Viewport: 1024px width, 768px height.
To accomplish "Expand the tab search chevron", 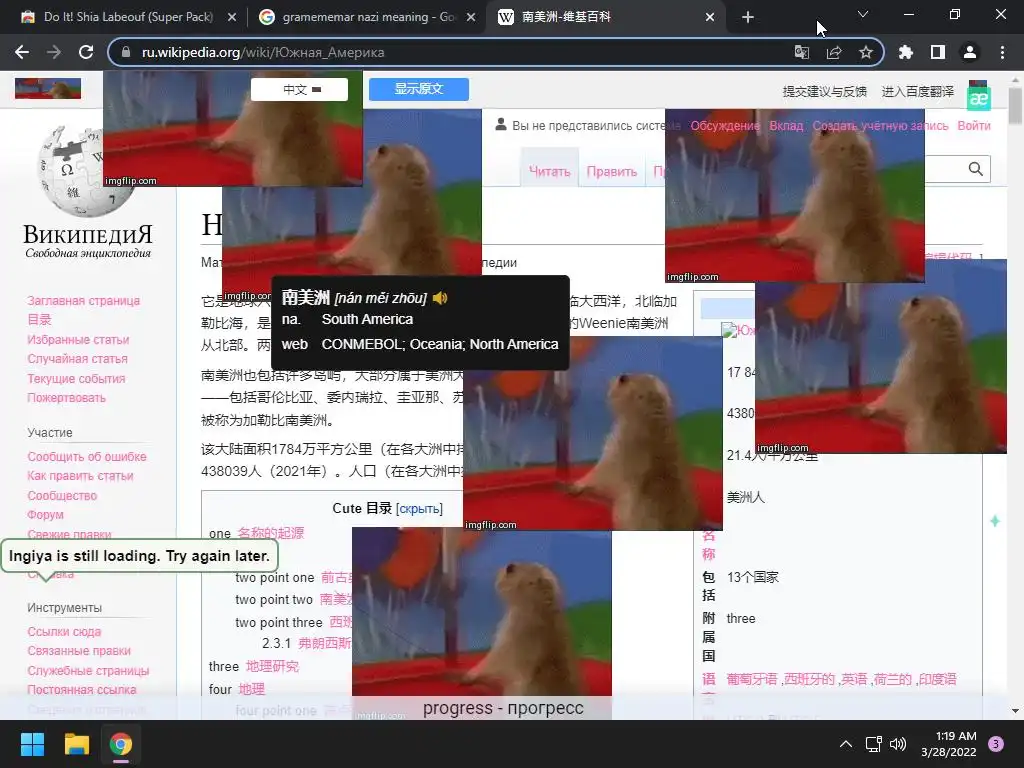I will point(863,14).
